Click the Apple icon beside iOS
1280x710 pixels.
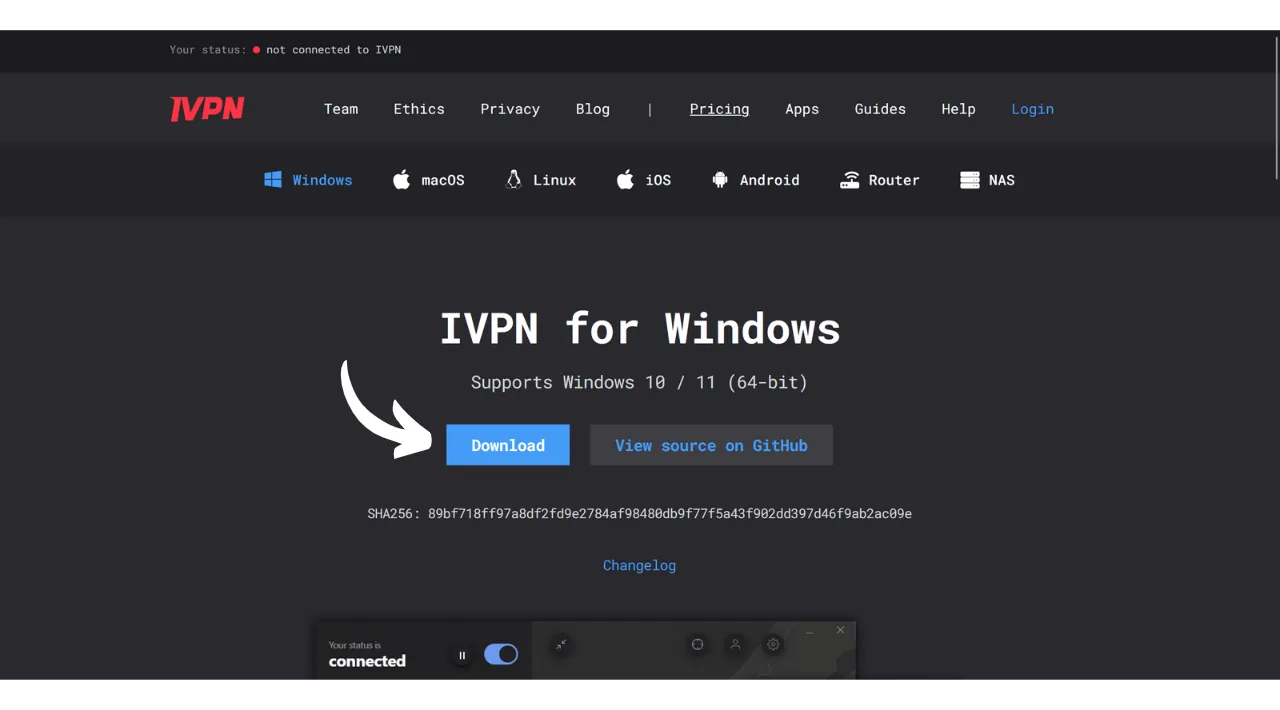[625, 180]
